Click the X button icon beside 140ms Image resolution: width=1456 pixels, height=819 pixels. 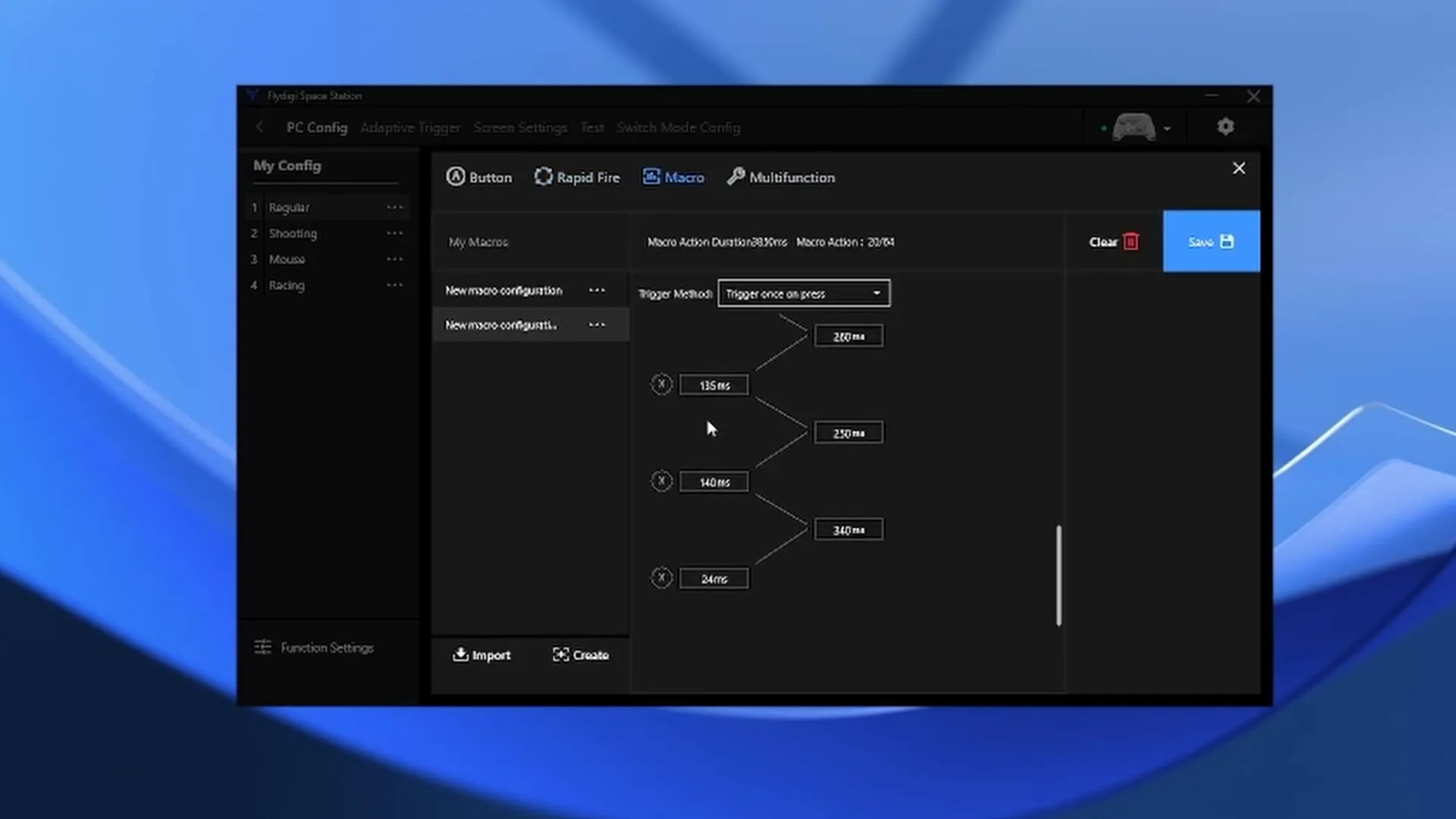click(661, 482)
